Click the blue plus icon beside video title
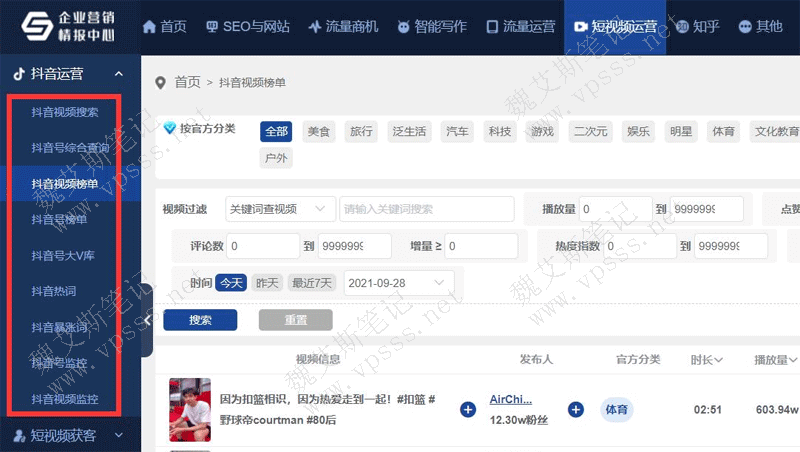Viewport: 800px width, 452px height. (x=468, y=409)
